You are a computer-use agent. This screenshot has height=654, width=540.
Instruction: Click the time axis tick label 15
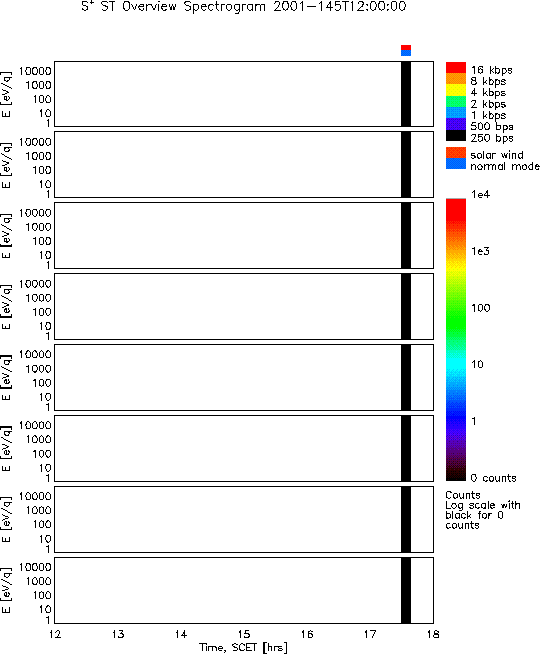[x=244, y=634]
